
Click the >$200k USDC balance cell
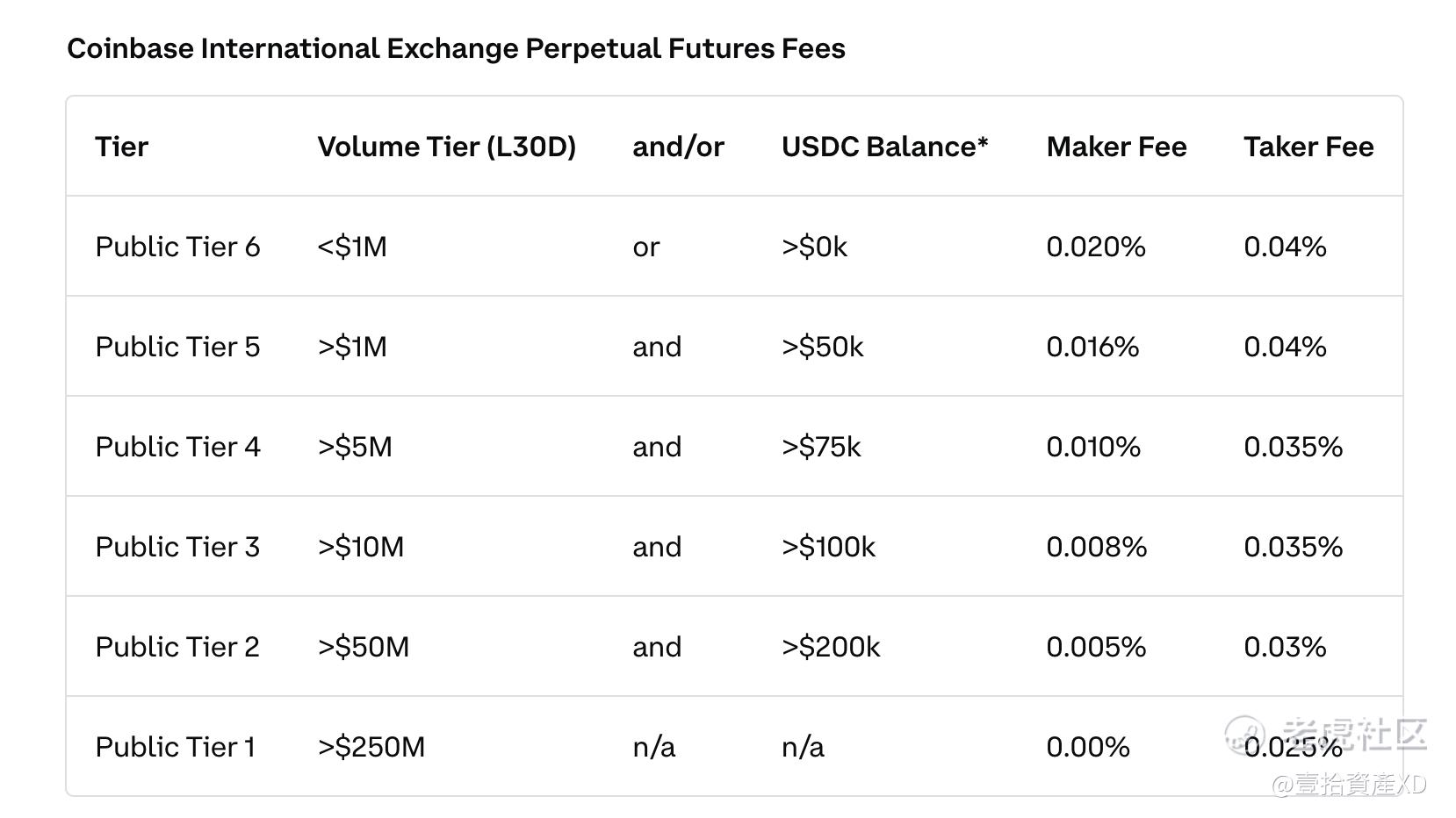[x=831, y=647]
